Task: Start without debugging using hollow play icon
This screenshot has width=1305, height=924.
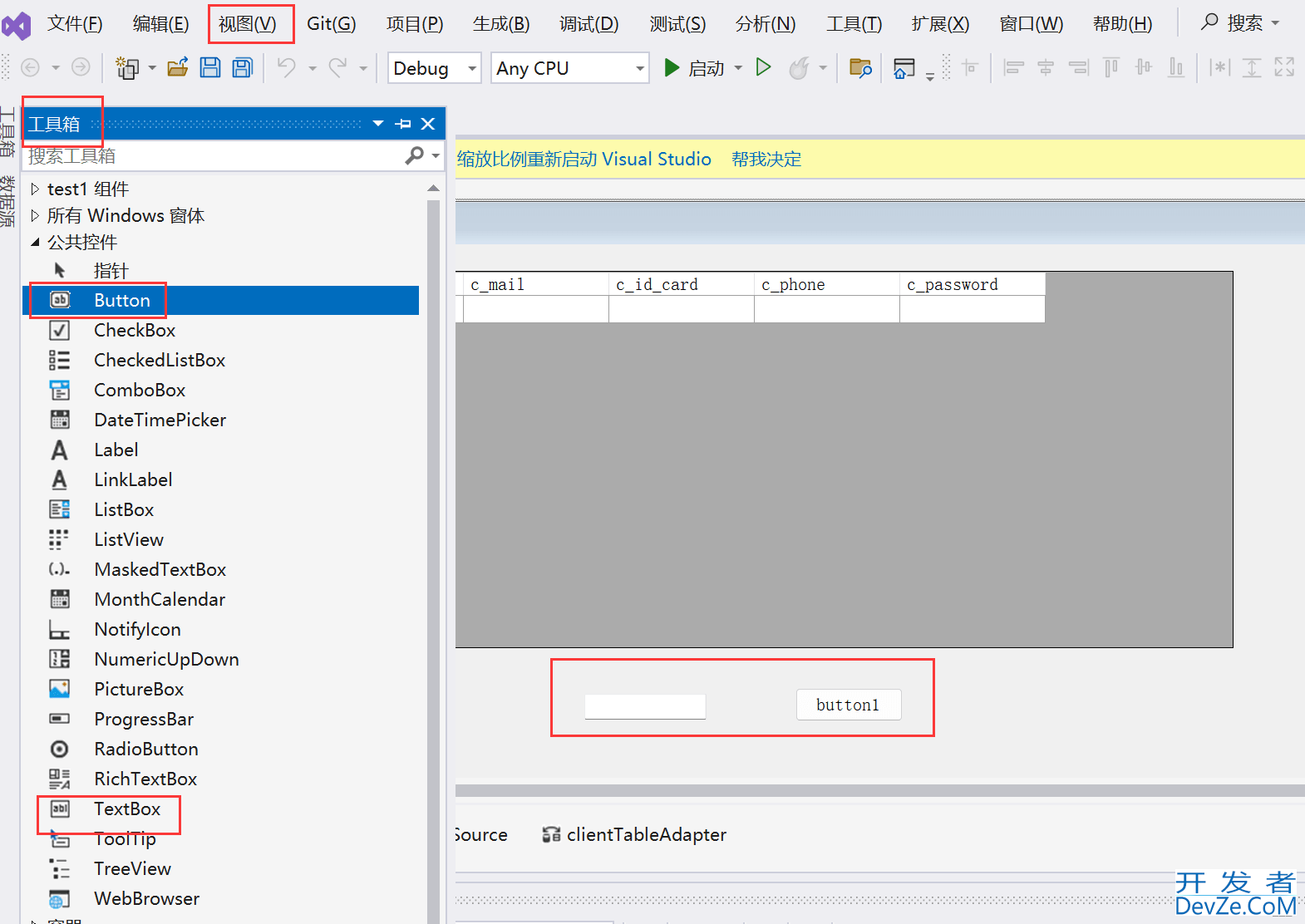Action: tap(763, 67)
